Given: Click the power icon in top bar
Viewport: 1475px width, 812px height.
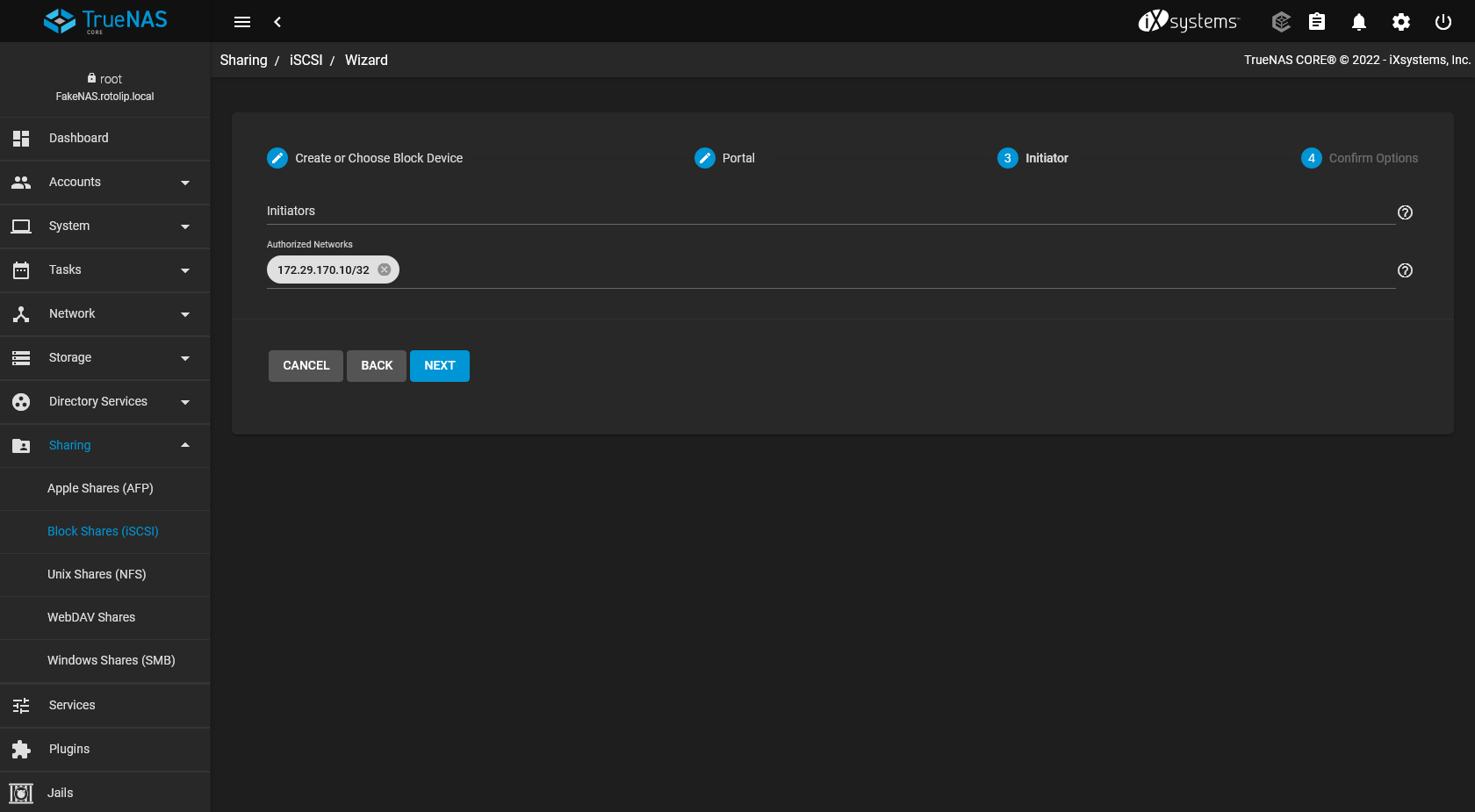Looking at the screenshot, I should click(x=1443, y=22).
